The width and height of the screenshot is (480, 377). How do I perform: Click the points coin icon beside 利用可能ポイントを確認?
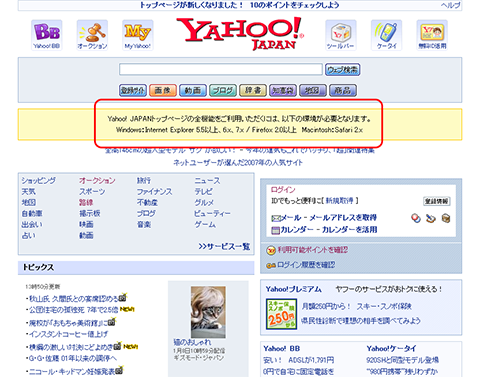(271, 250)
